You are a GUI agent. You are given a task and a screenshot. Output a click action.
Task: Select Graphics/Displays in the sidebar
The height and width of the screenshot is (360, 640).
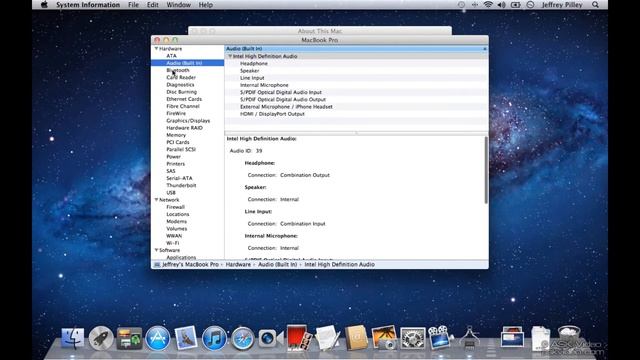tap(188, 120)
